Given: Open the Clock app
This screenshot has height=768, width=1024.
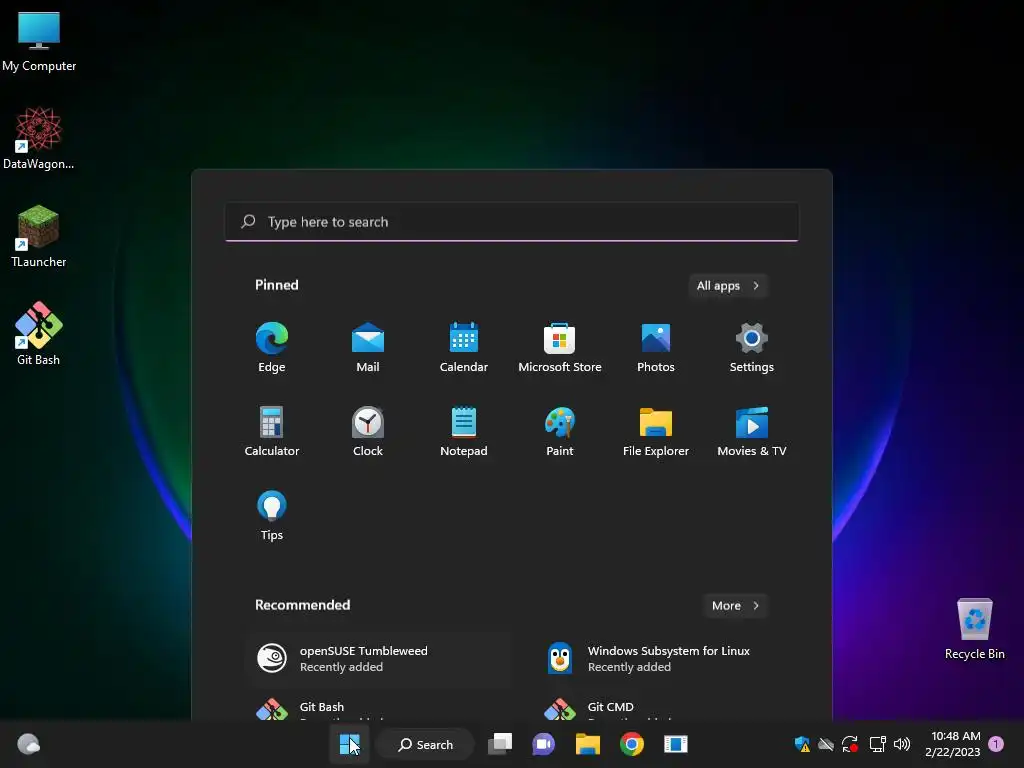Looking at the screenshot, I should (368, 431).
